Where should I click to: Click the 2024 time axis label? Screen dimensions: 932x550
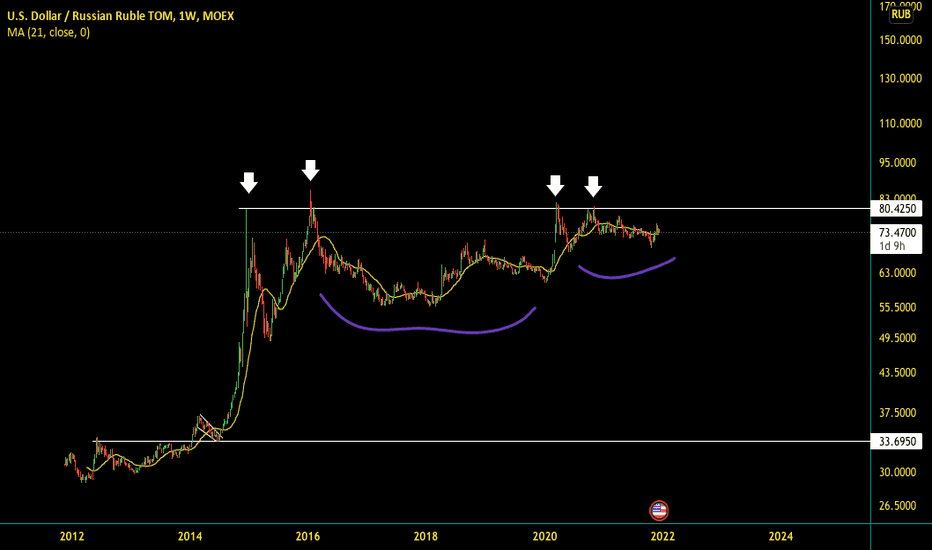(780, 536)
